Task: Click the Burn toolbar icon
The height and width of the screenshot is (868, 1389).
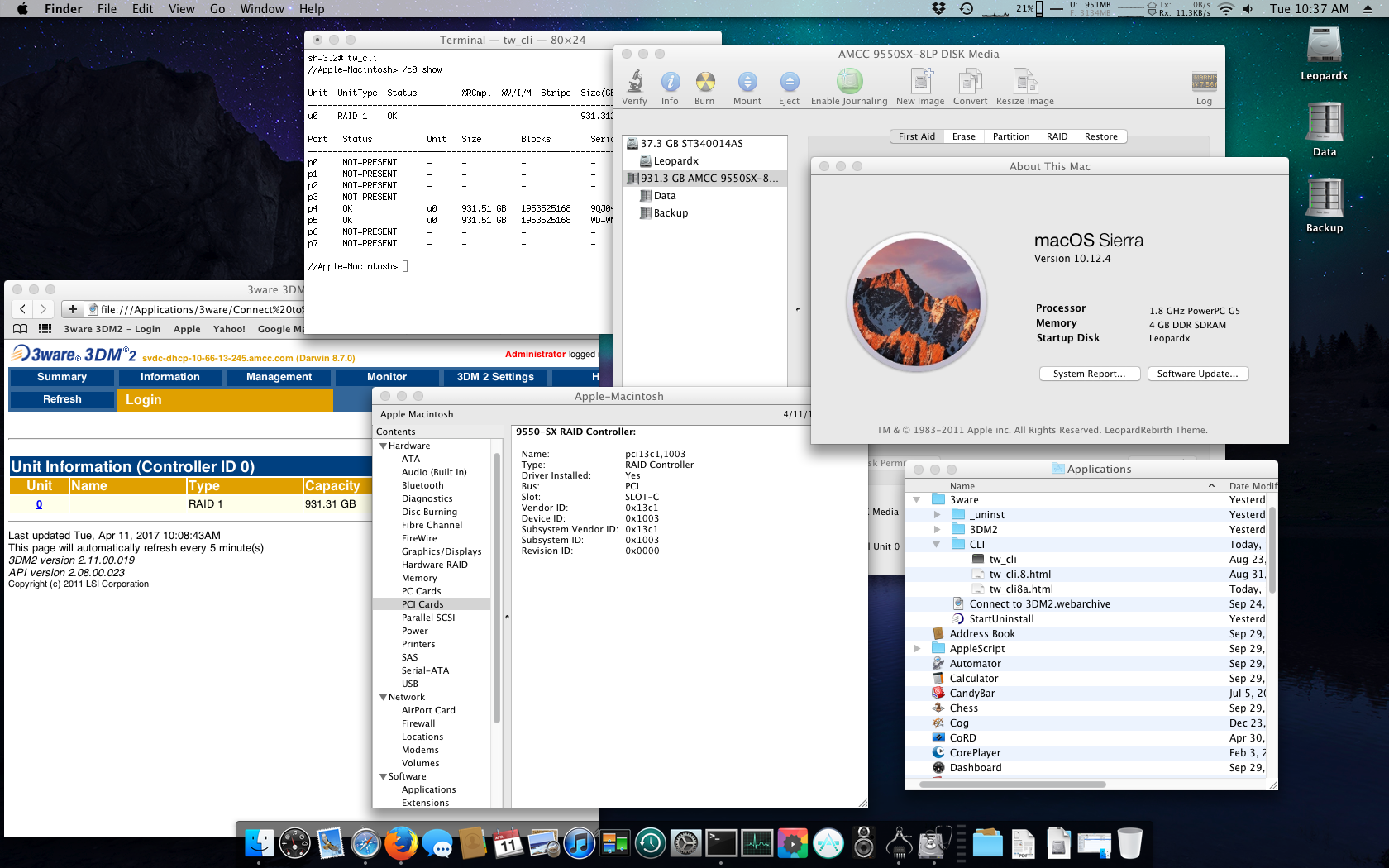Action: (704, 82)
